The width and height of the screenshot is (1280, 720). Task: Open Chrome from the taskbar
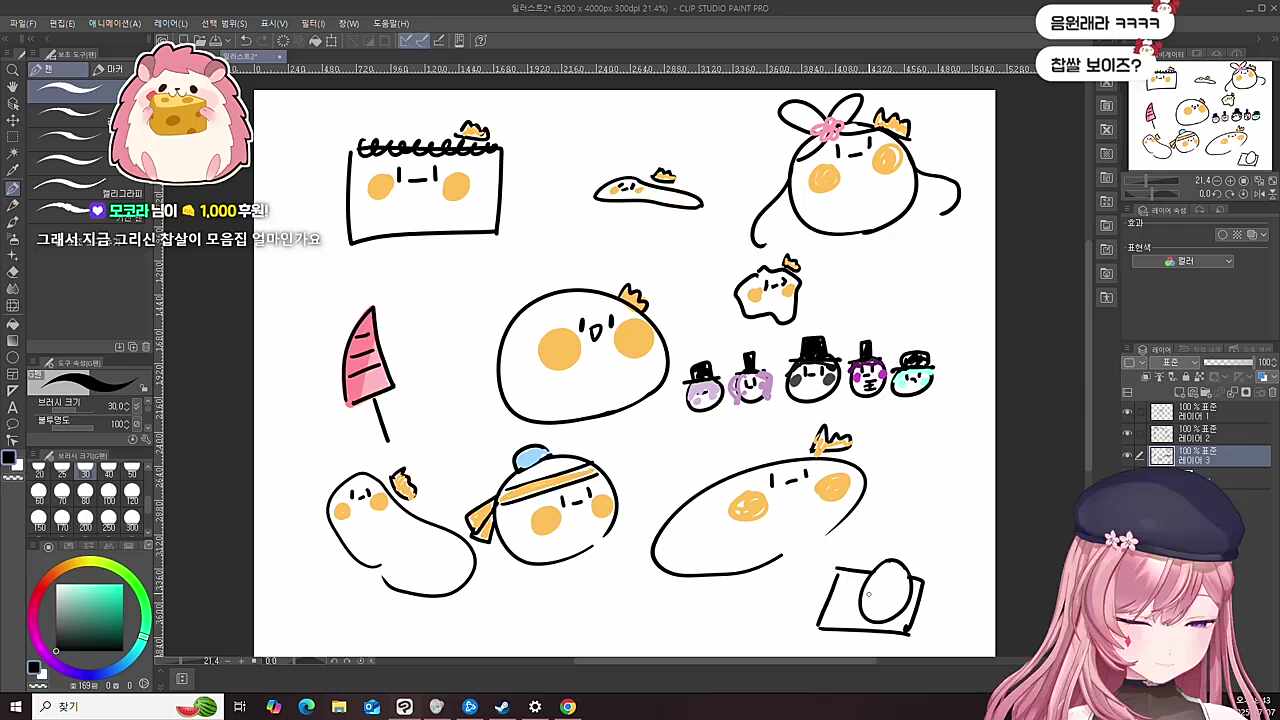tap(568, 707)
